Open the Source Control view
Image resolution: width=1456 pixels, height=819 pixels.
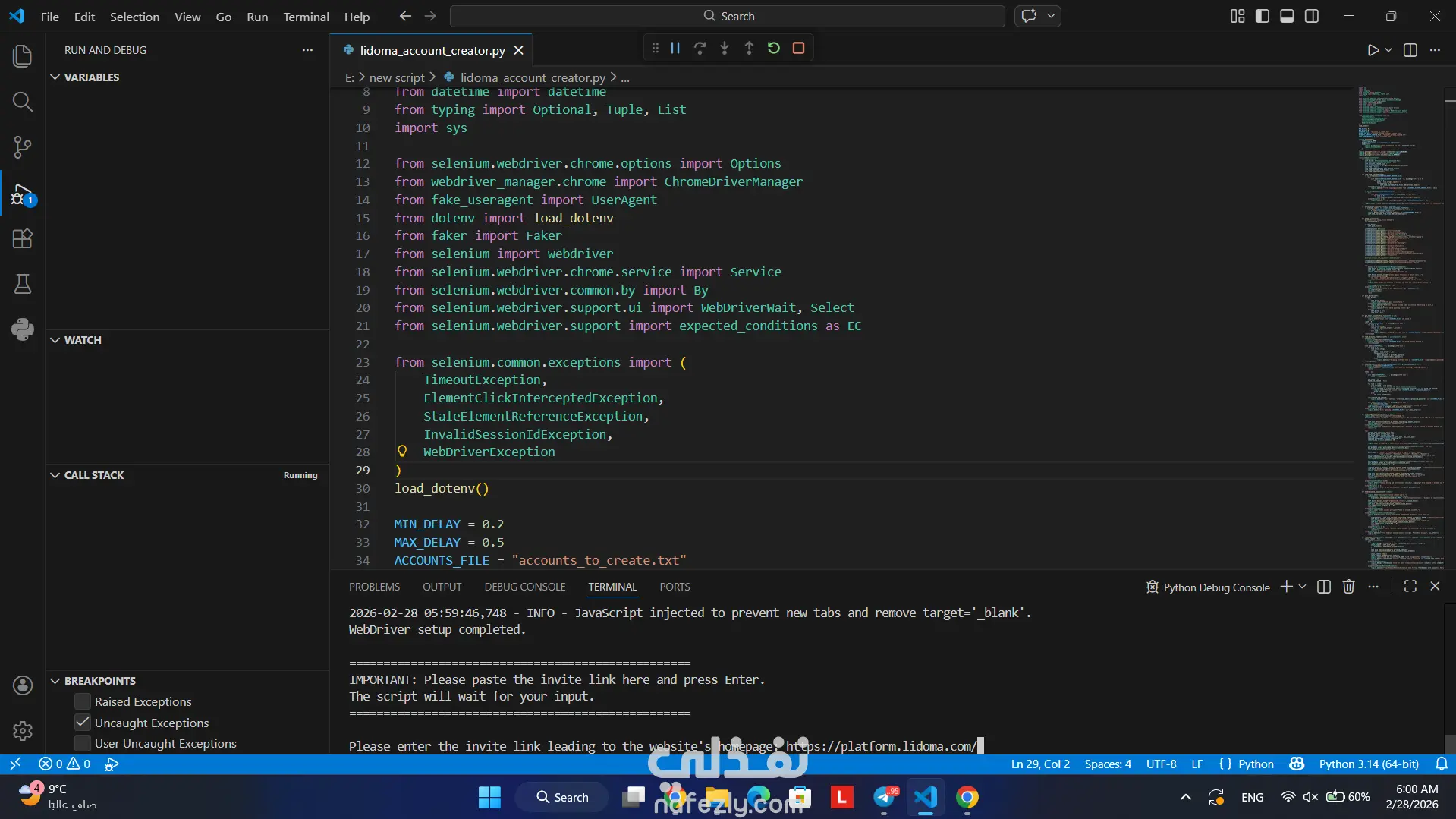click(23, 147)
